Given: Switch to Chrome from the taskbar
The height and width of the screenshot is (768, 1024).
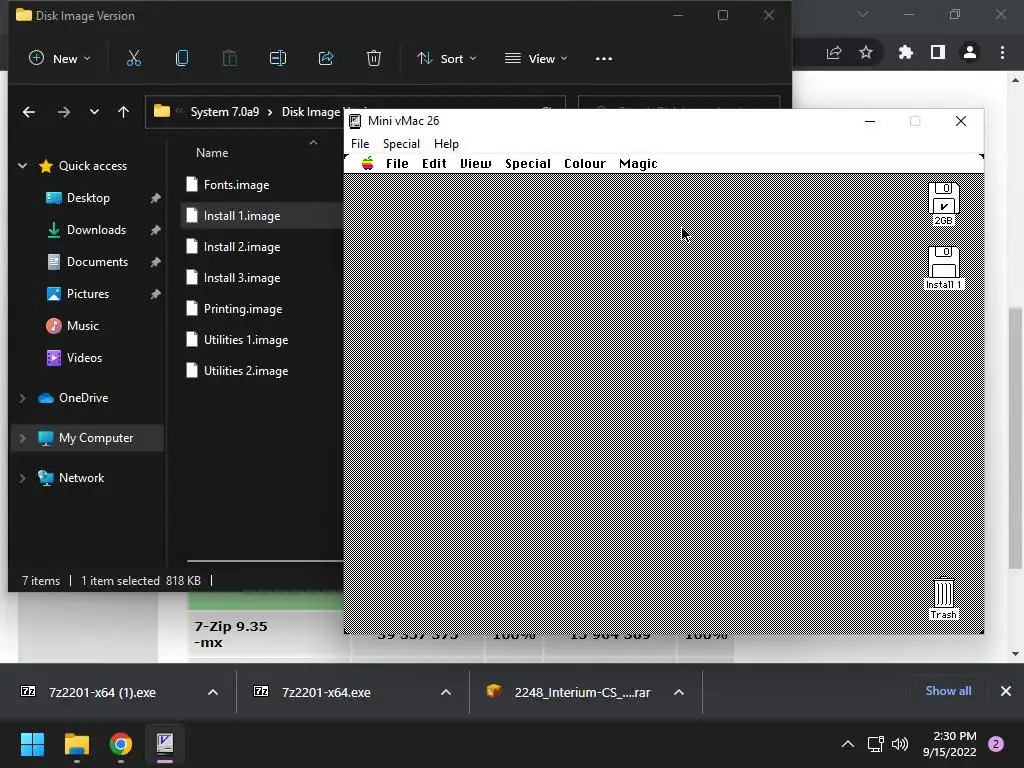Looking at the screenshot, I should pos(121,744).
